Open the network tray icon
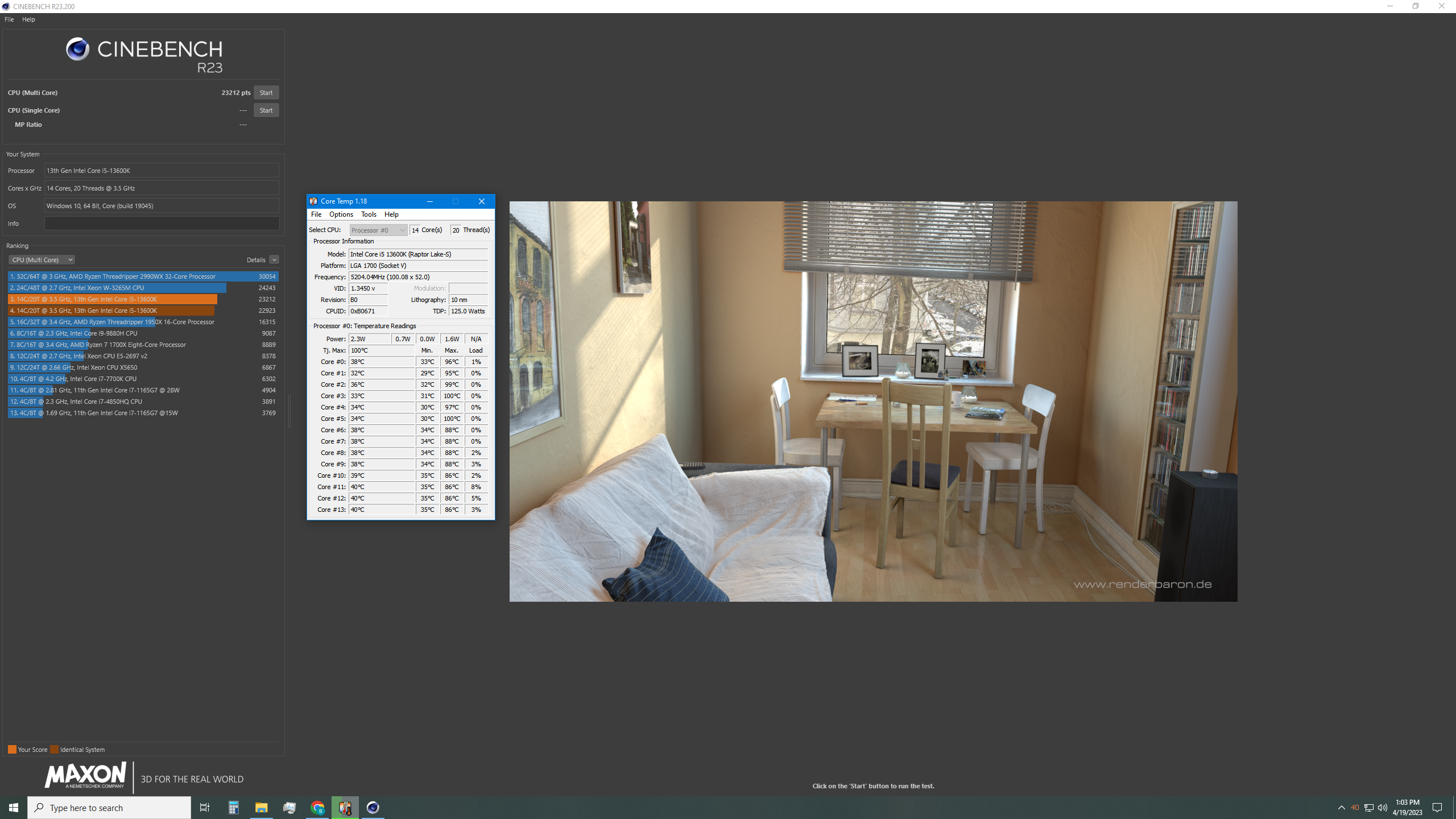The width and height of the screenshot is (1456, 819). [1369, 808]
